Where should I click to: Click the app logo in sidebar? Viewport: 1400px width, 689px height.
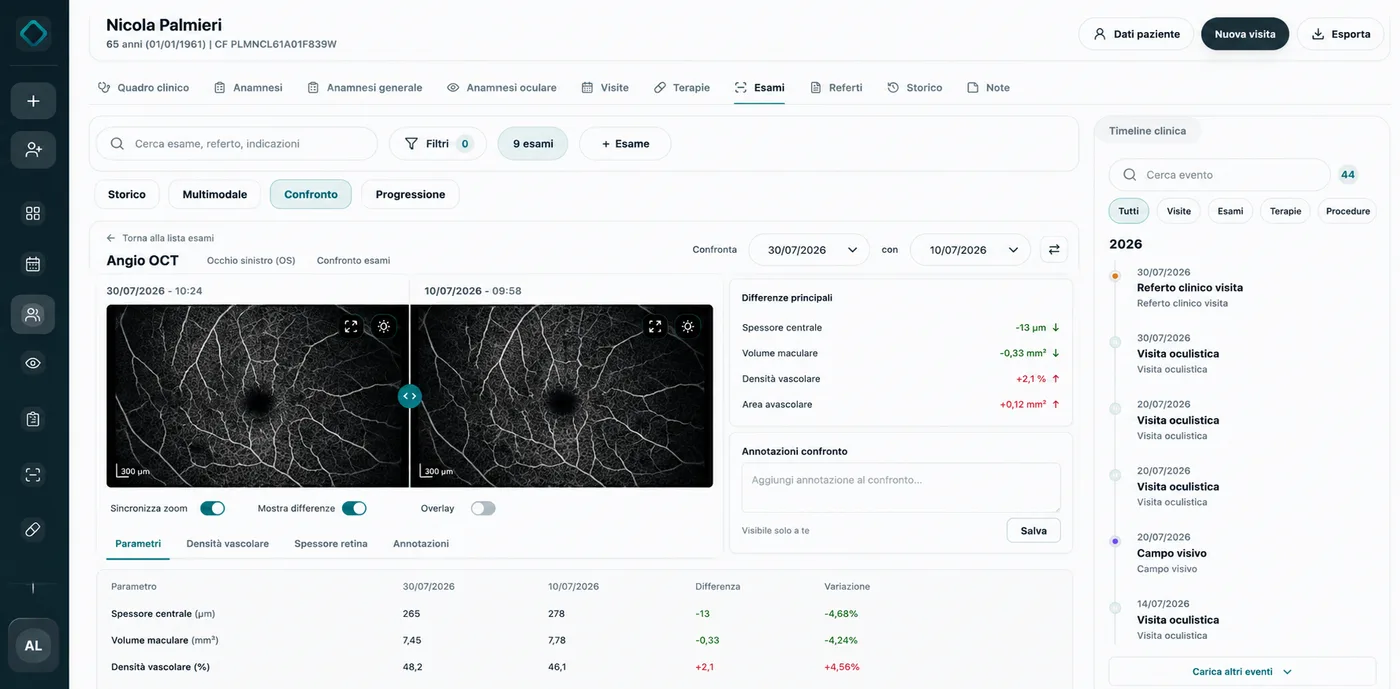[x=33, y=34]
